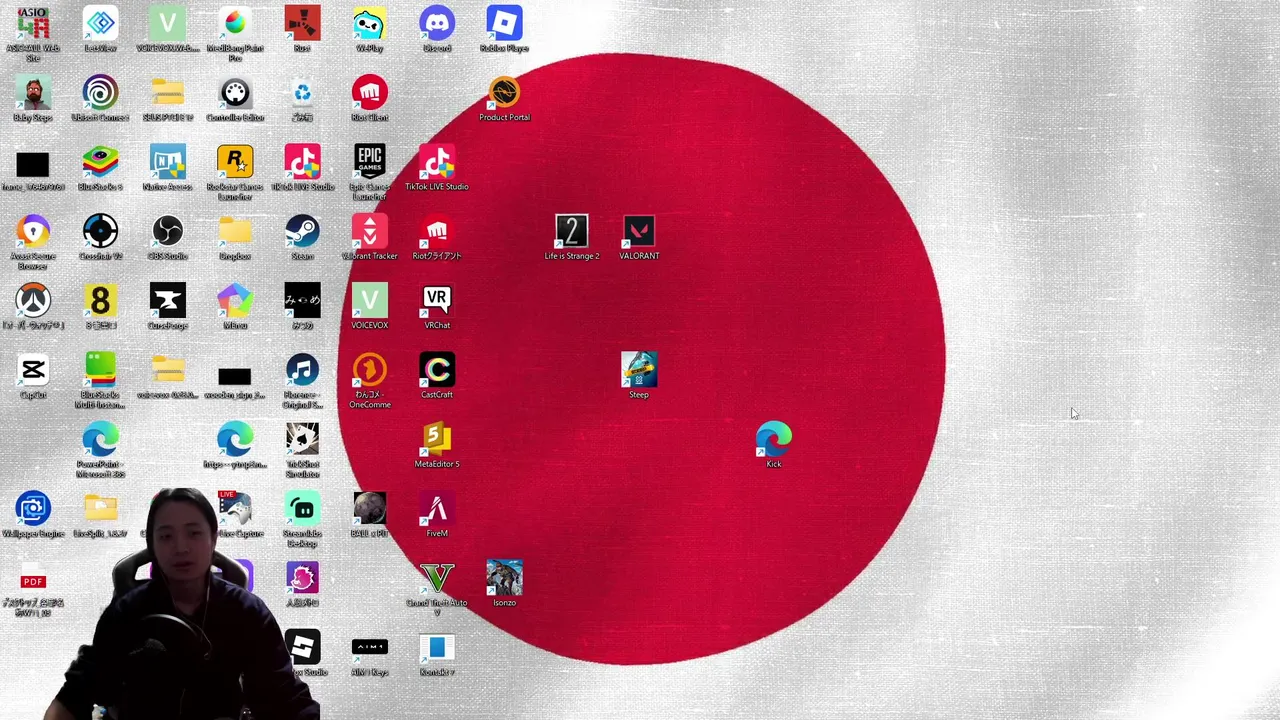
Task: Open the MetaEditor 5 icon
Action: [x=437, y=440]
